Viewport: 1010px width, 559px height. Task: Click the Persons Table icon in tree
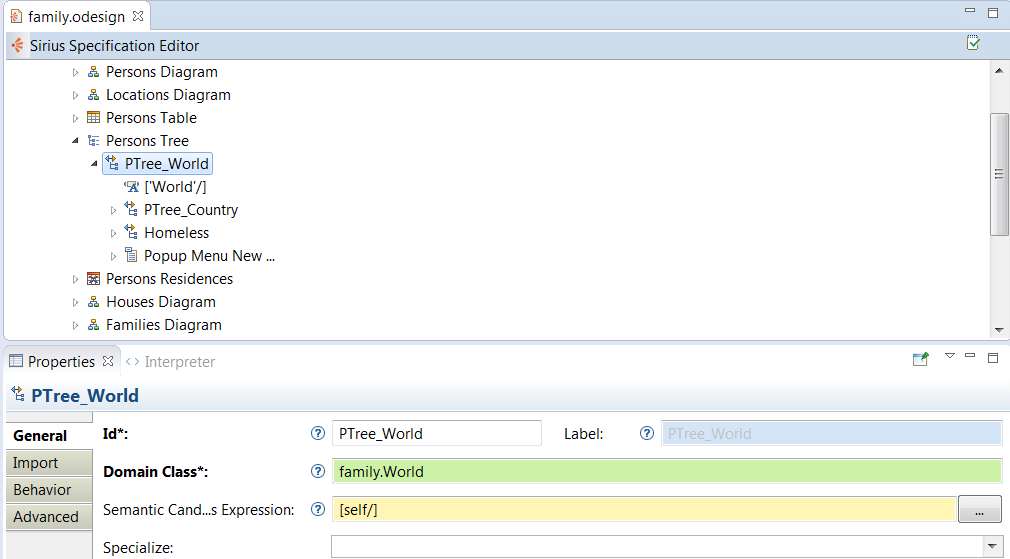pos(94,118)
